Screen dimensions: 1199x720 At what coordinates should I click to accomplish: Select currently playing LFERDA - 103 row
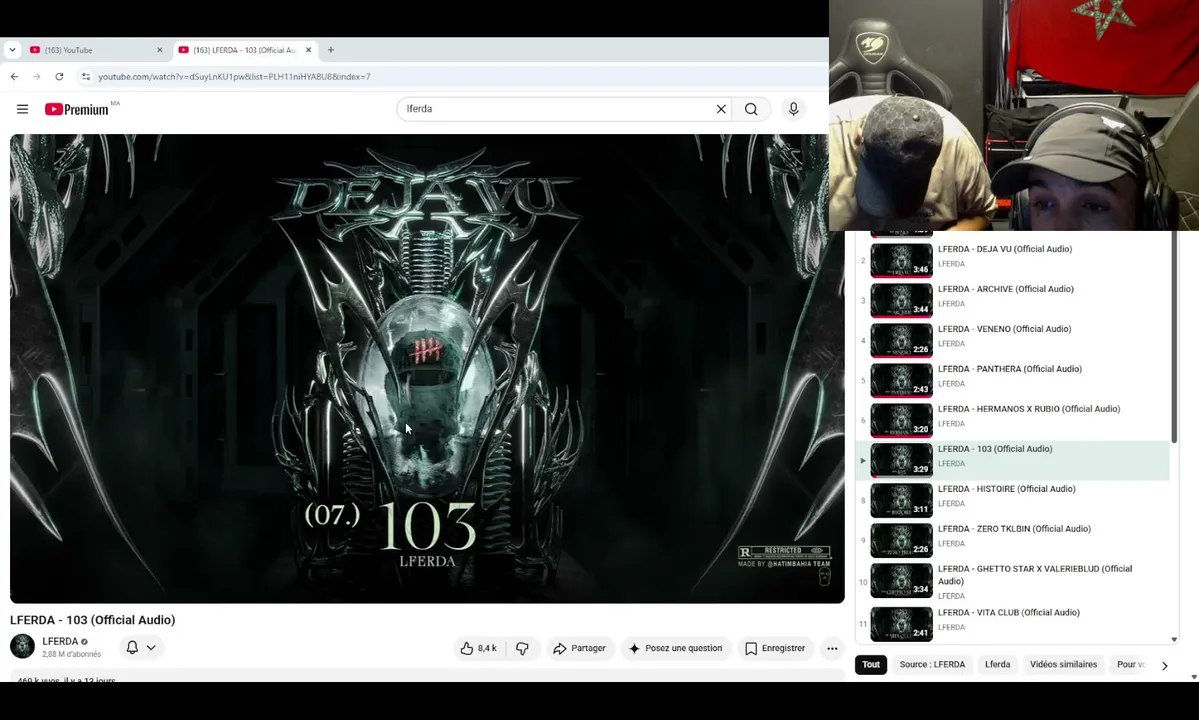tap(1012, 460)
